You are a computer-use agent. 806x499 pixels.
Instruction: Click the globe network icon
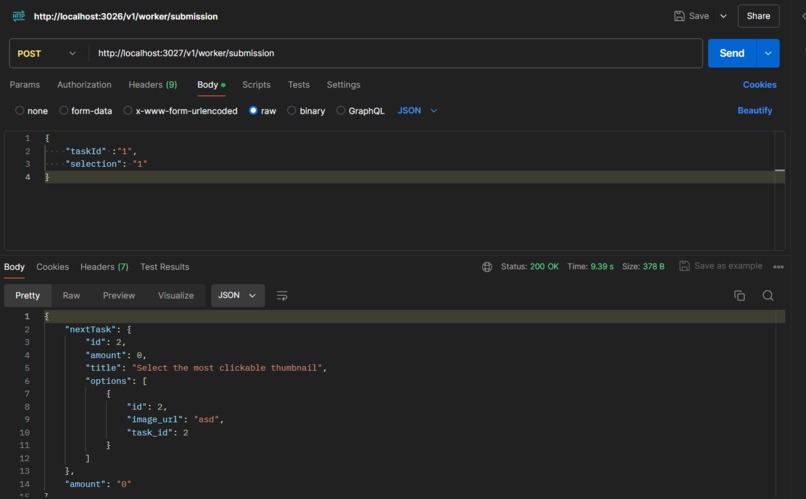[x=487, y=267]
